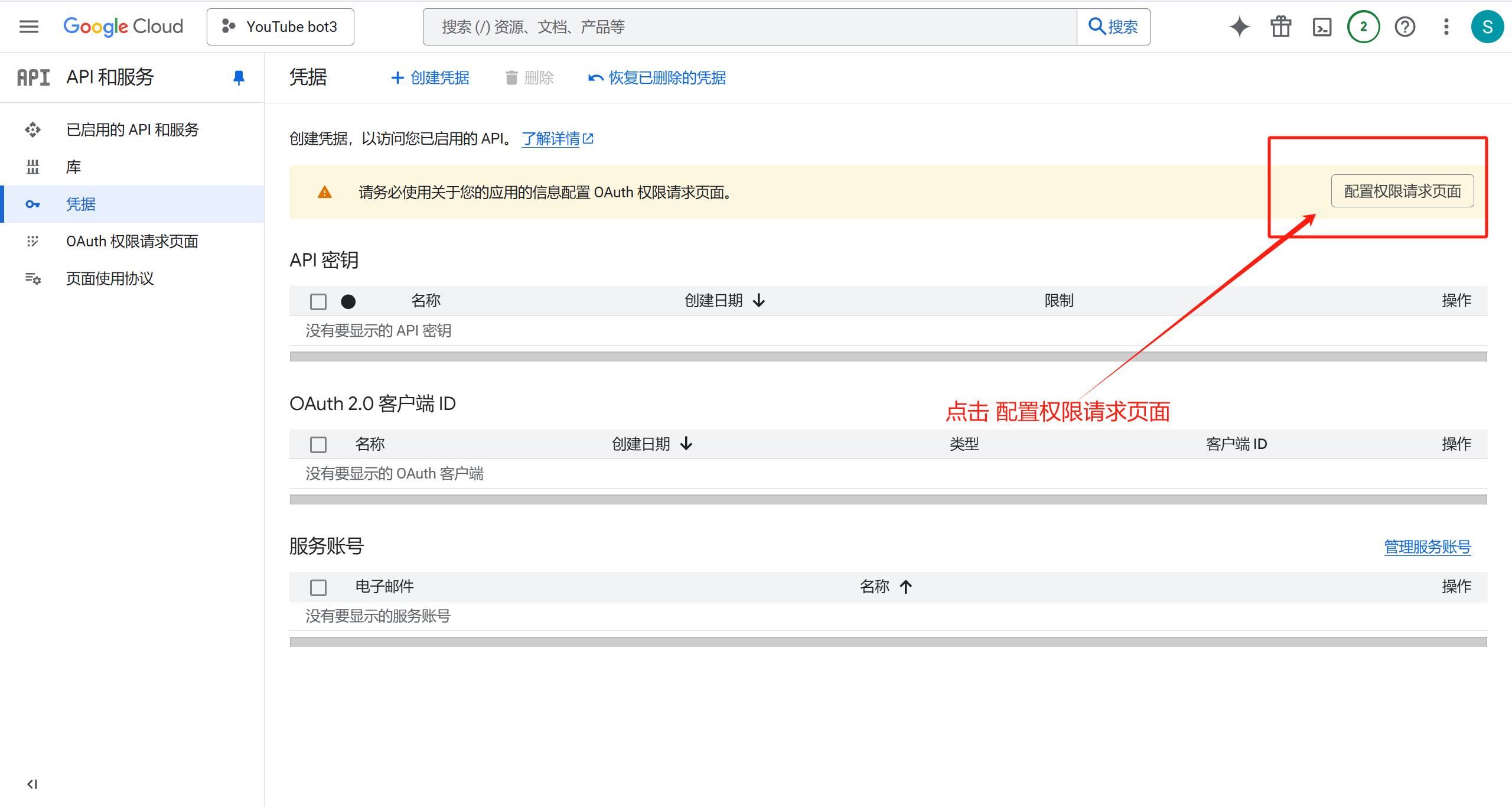The height and width of the screenshot is (807, 1512).
Task: Open the 管理服务账号 link
Action: click(x=1427, y=546)
